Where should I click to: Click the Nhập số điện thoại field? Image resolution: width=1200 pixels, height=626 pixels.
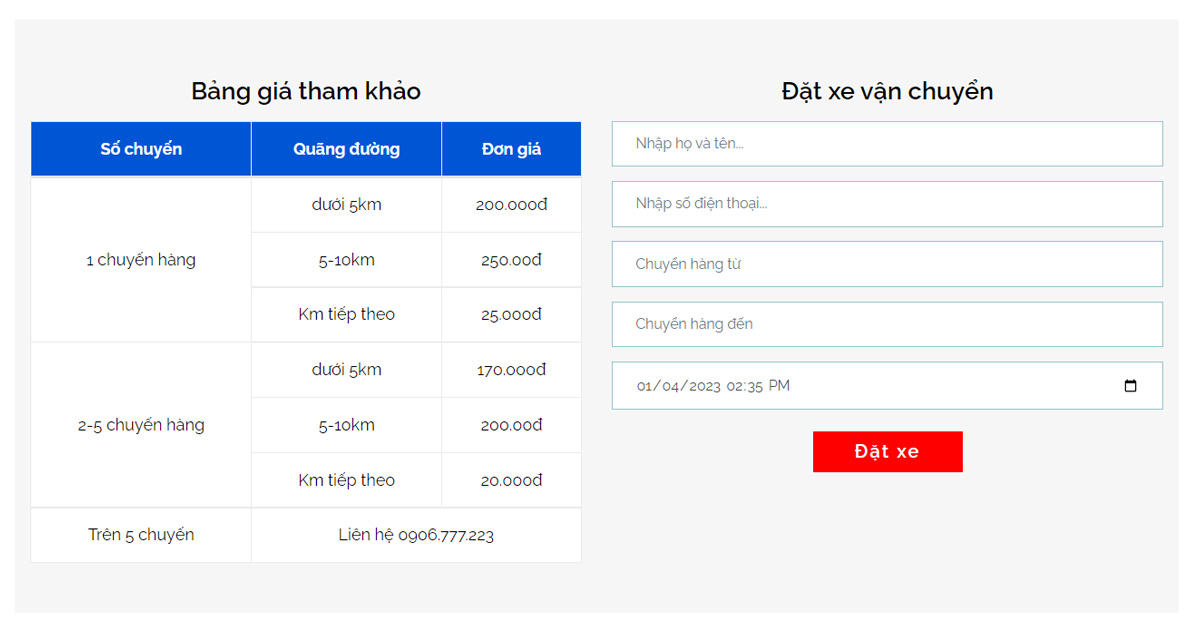(887, 204)
